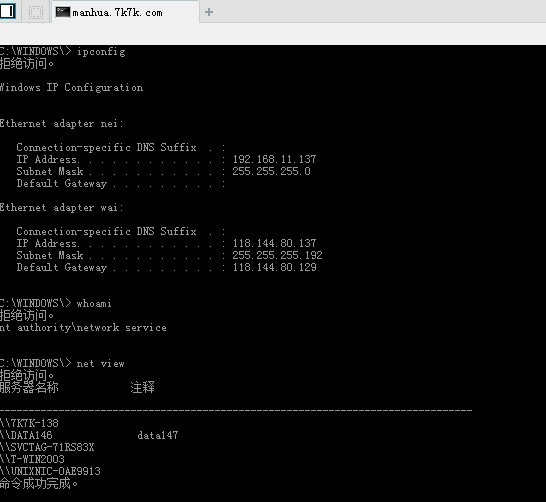
Task: Select IP address 118.144.80.137
Action: [274, 243]
